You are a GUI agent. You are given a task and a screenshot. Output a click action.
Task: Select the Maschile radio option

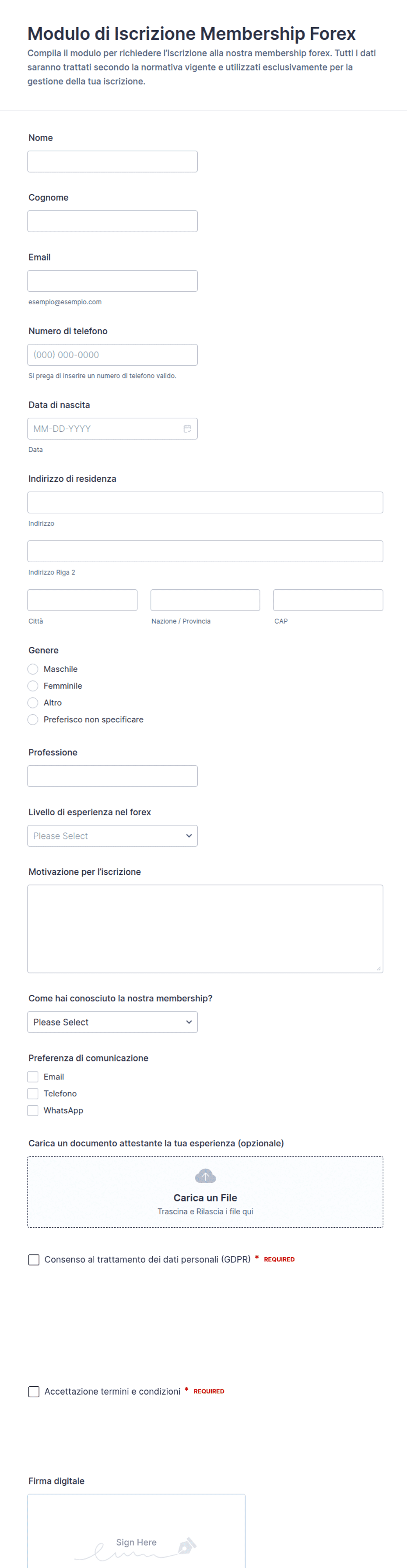33,669
